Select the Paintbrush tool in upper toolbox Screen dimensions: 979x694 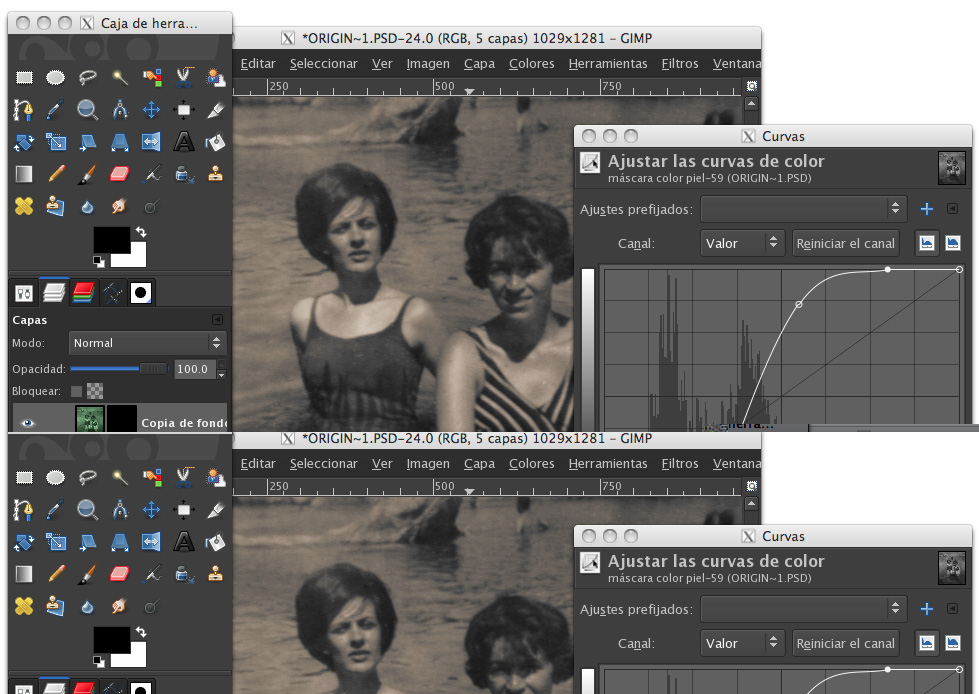click(87, 174)
